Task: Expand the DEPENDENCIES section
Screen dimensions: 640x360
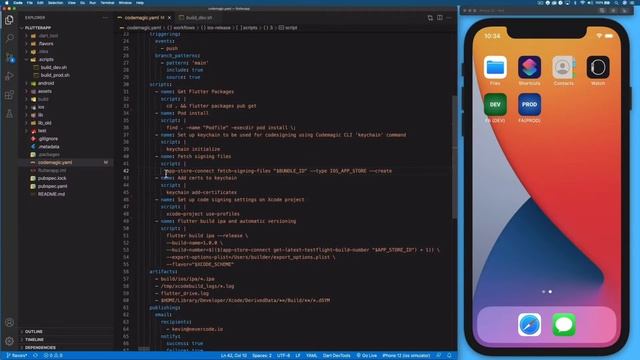Action: 40,348
